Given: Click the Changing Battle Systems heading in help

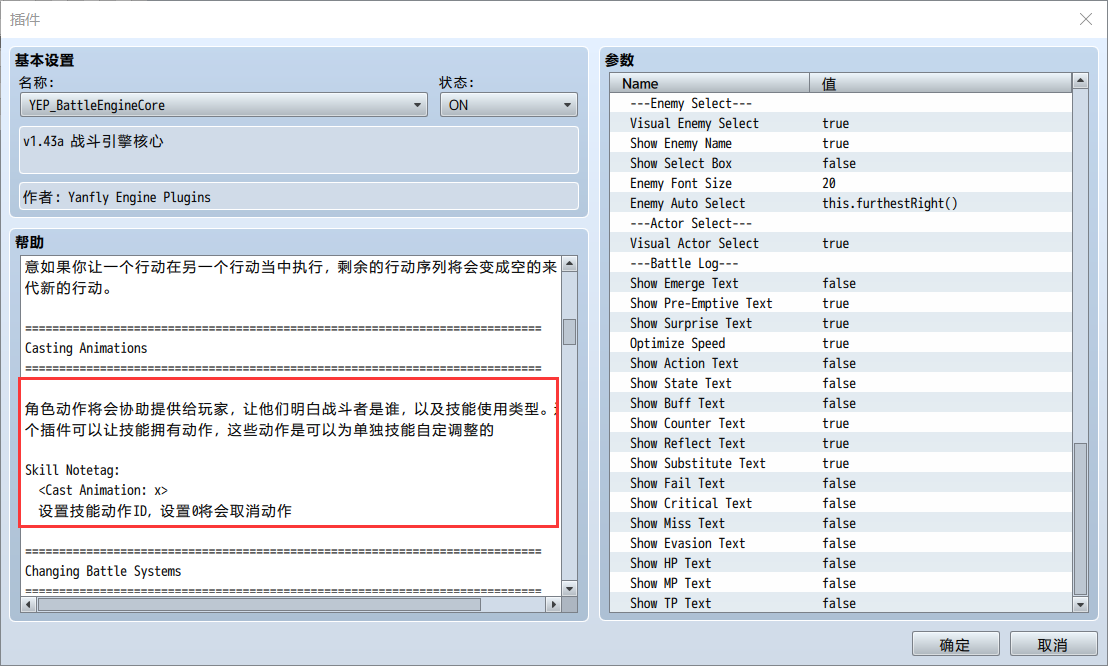Looking at the screenshot, I should click(103, 571).
